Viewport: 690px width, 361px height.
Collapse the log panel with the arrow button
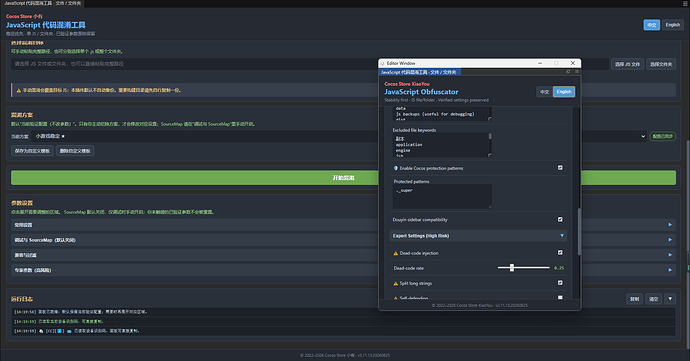coord(670,299)
